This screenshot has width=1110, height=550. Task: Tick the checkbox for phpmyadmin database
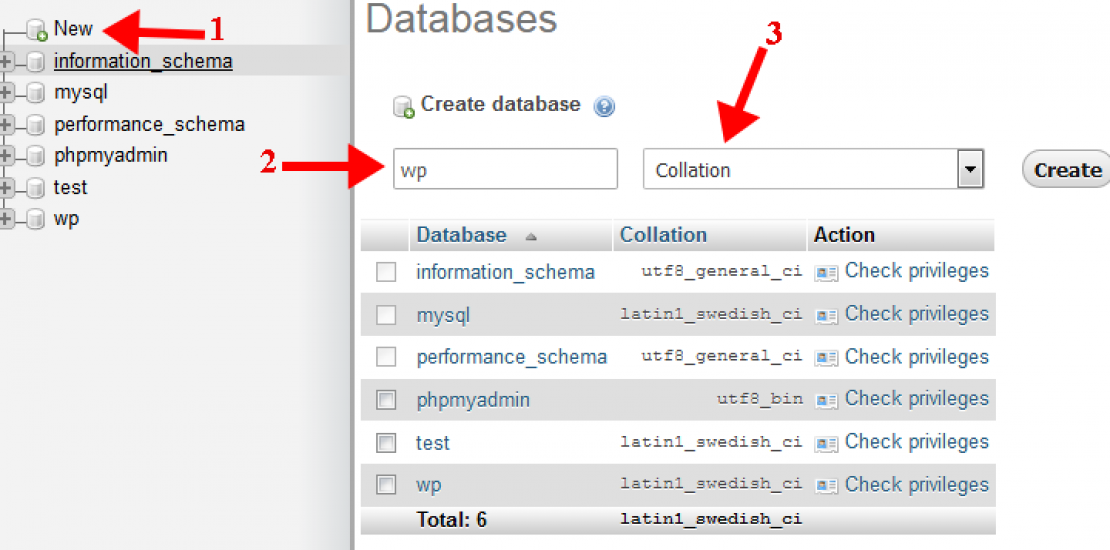pos(386,400)
